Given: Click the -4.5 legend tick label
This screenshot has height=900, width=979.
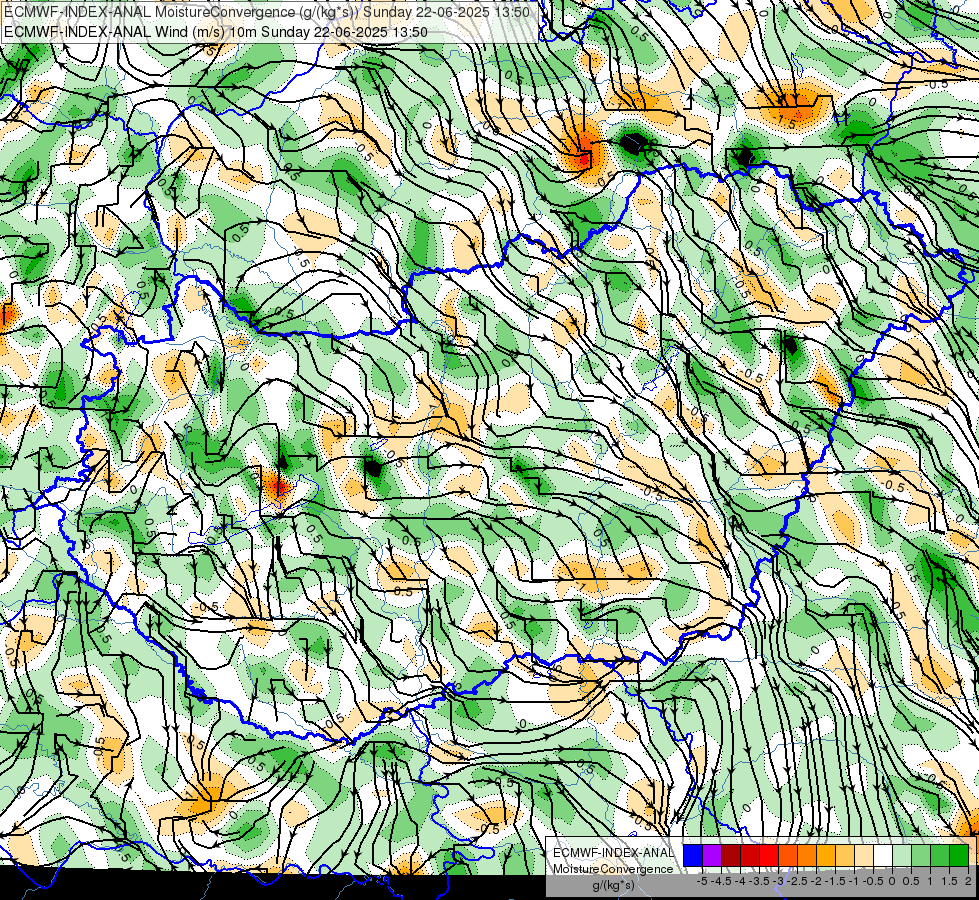Looking at the screenshot, I should tap(721, 881).
